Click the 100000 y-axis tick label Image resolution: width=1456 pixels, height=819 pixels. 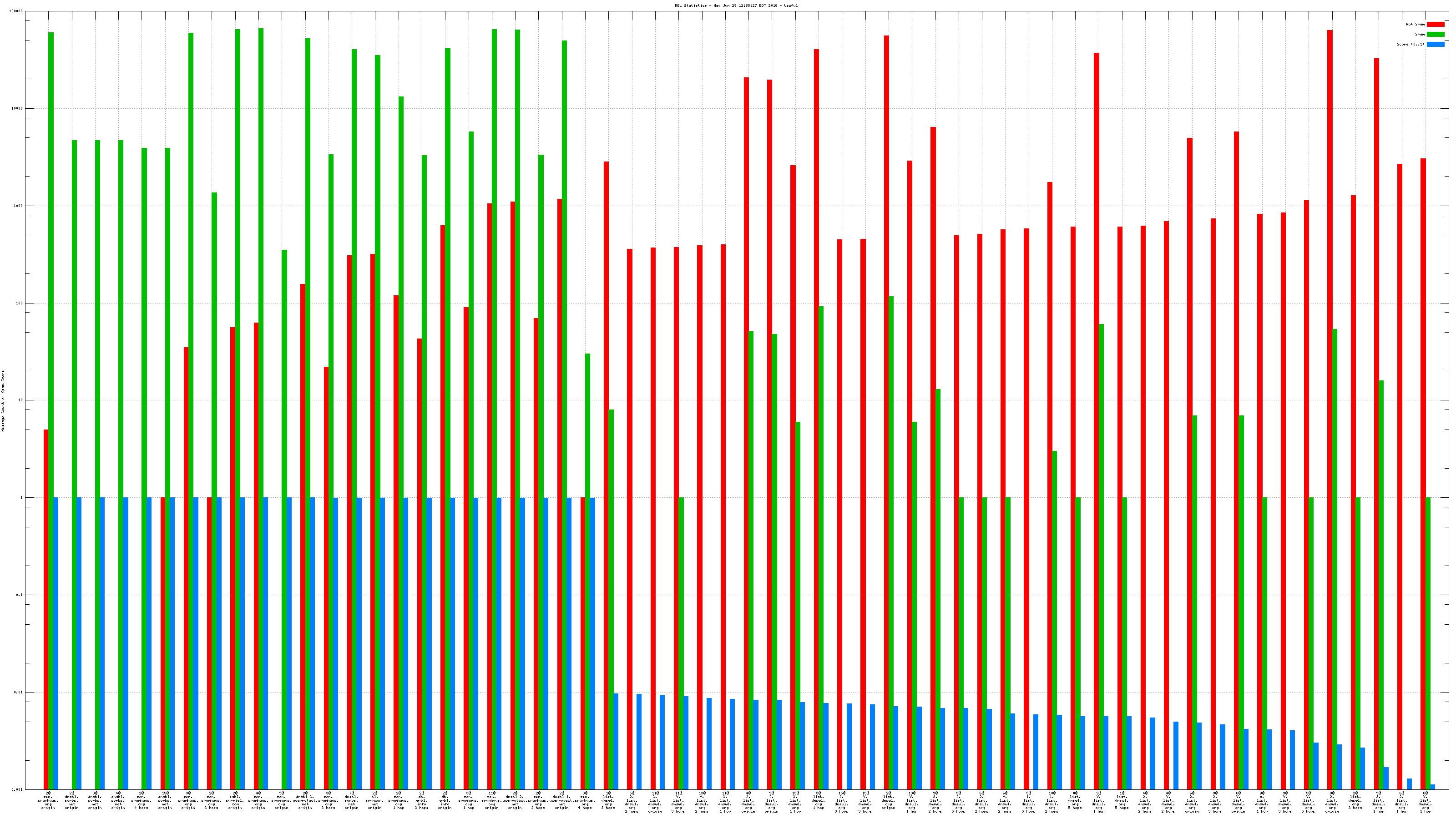16,11
